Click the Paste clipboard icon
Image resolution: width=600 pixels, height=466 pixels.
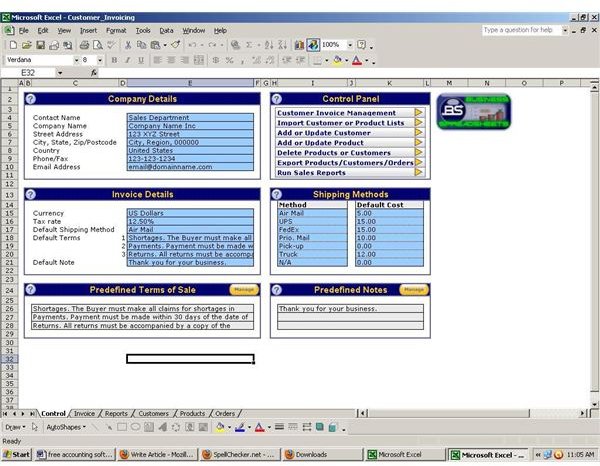pos(155,45)
